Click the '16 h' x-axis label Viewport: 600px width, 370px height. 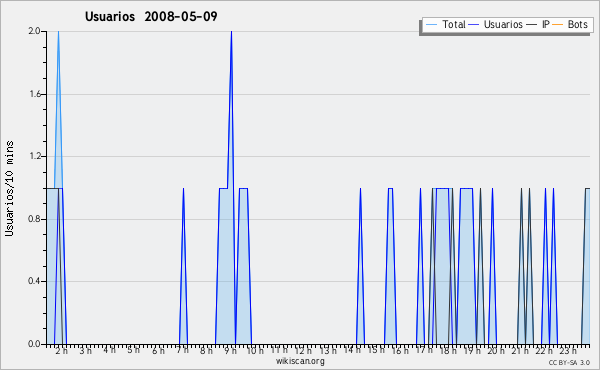click(400, 350)
